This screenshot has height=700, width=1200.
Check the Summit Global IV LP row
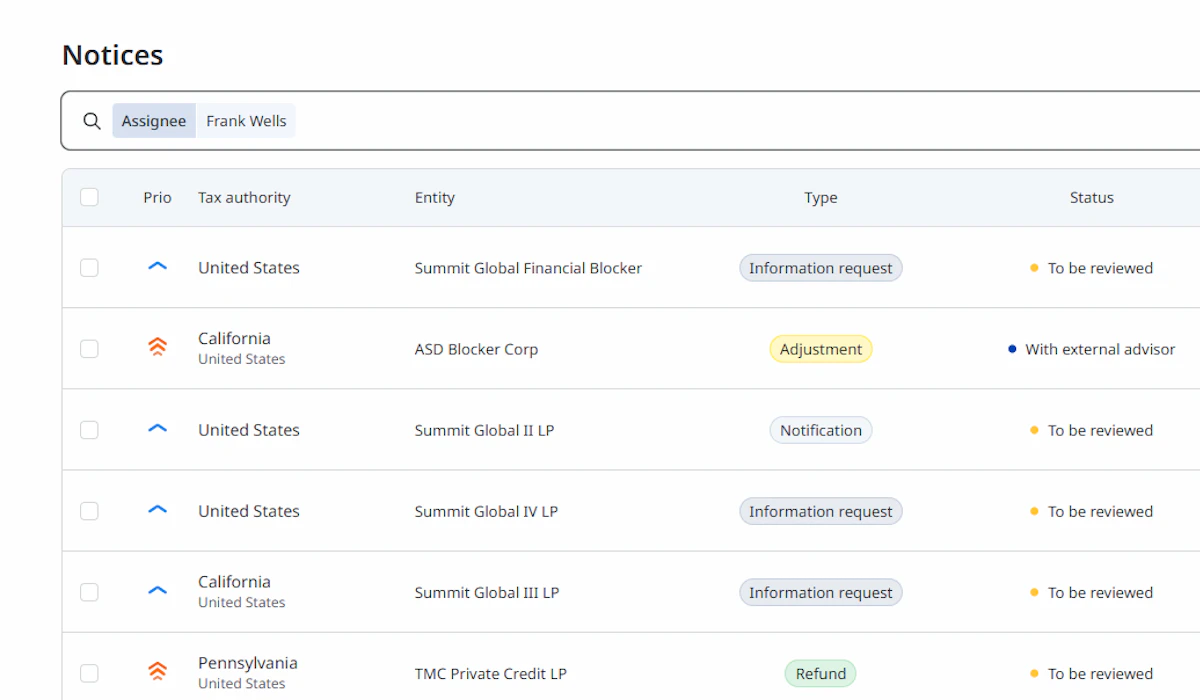coord(89,511)
